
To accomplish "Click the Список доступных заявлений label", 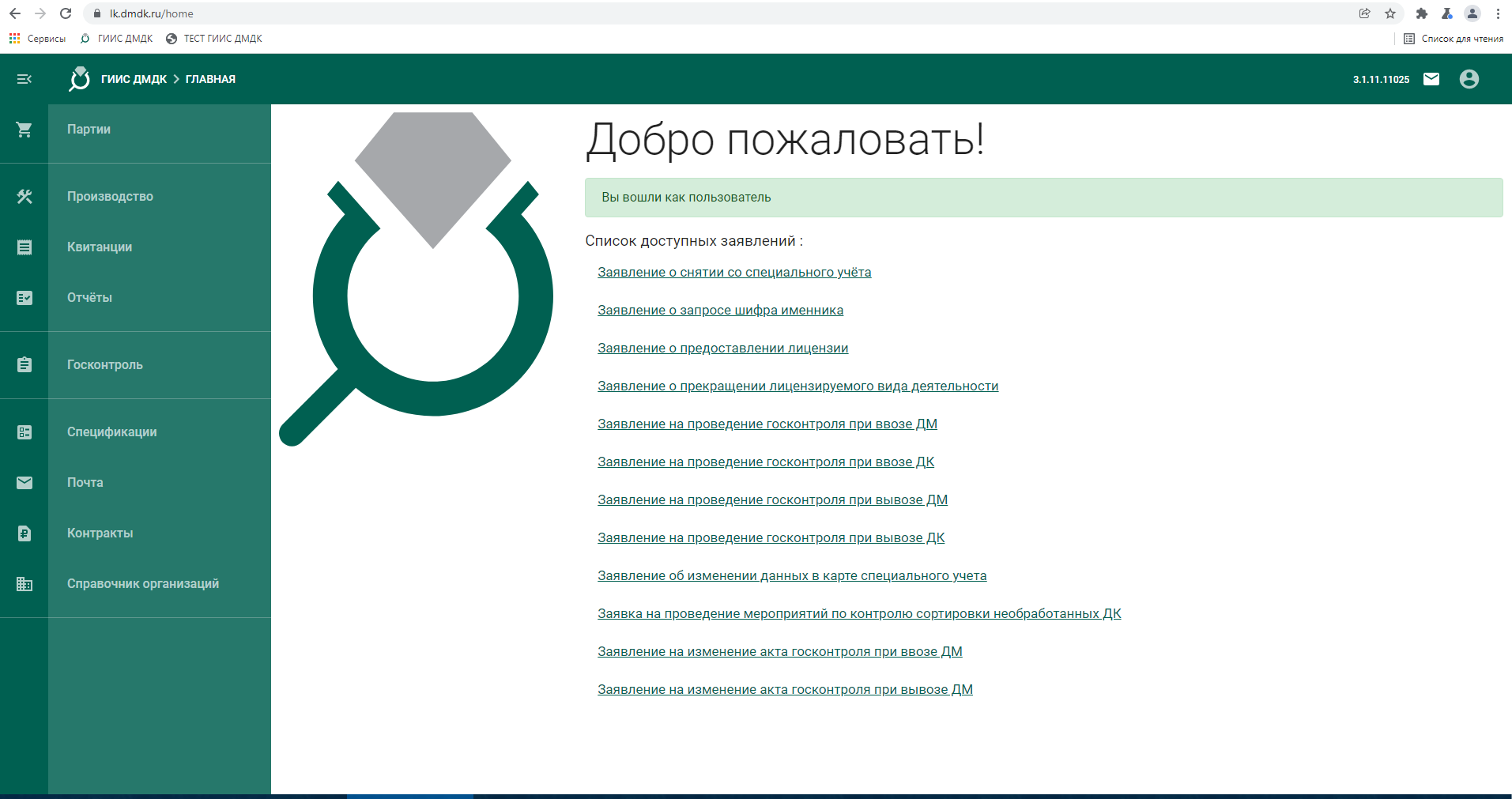I will [x=694, y=241].
